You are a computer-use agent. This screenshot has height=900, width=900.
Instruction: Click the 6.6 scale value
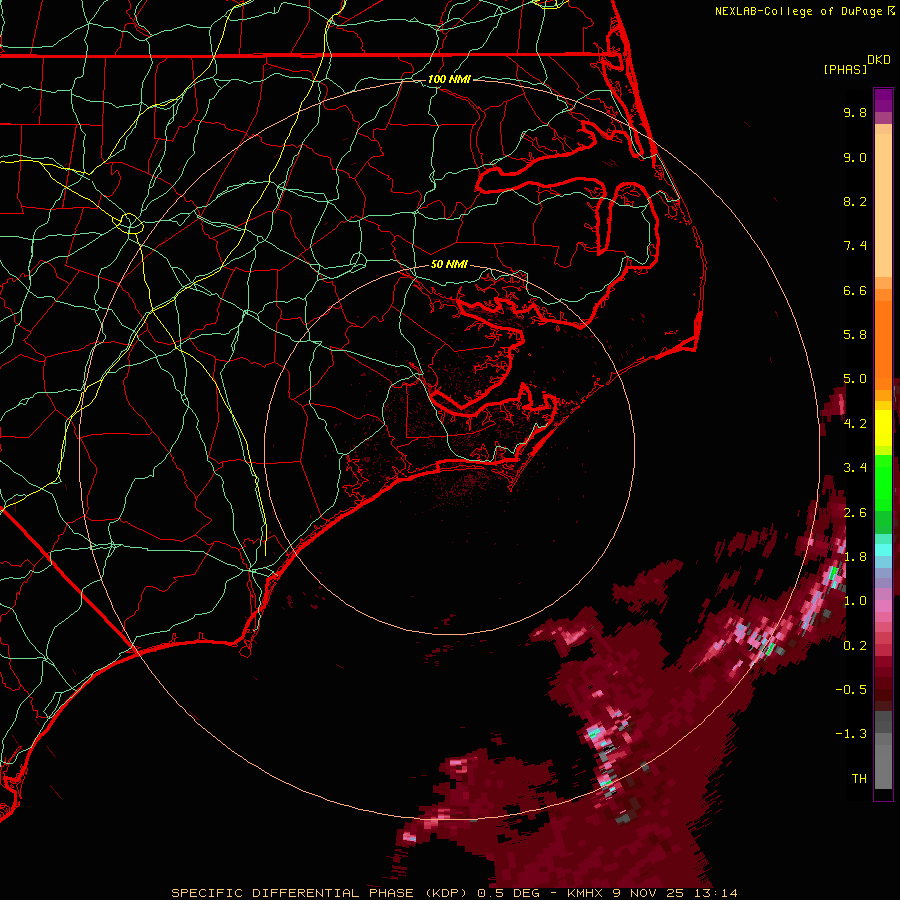click(x=855, y=290)
